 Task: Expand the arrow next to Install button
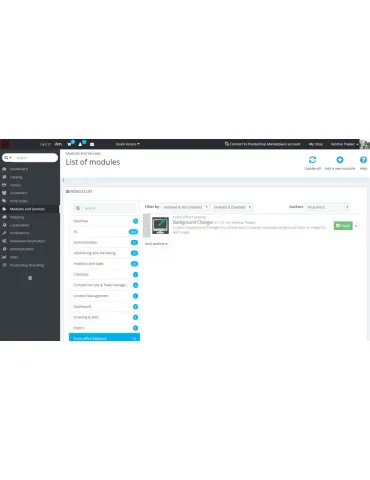click(356, 226)
